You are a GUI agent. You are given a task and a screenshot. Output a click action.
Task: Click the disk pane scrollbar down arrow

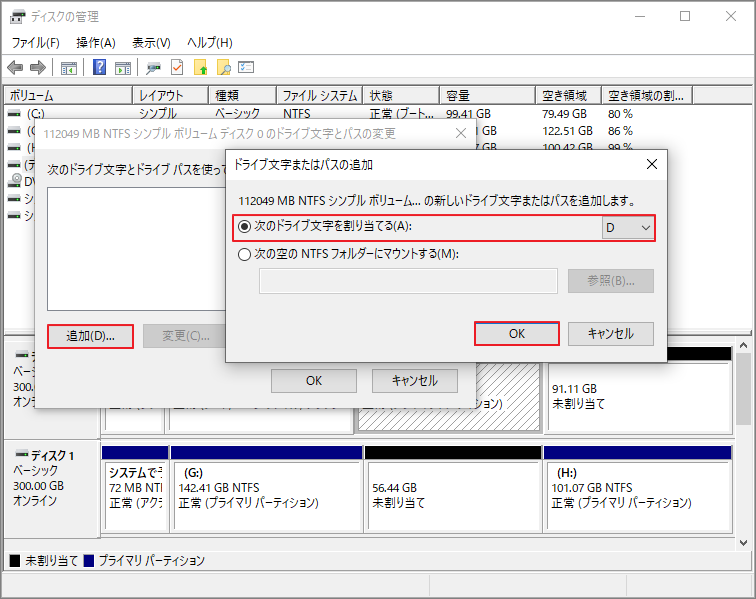743,543
